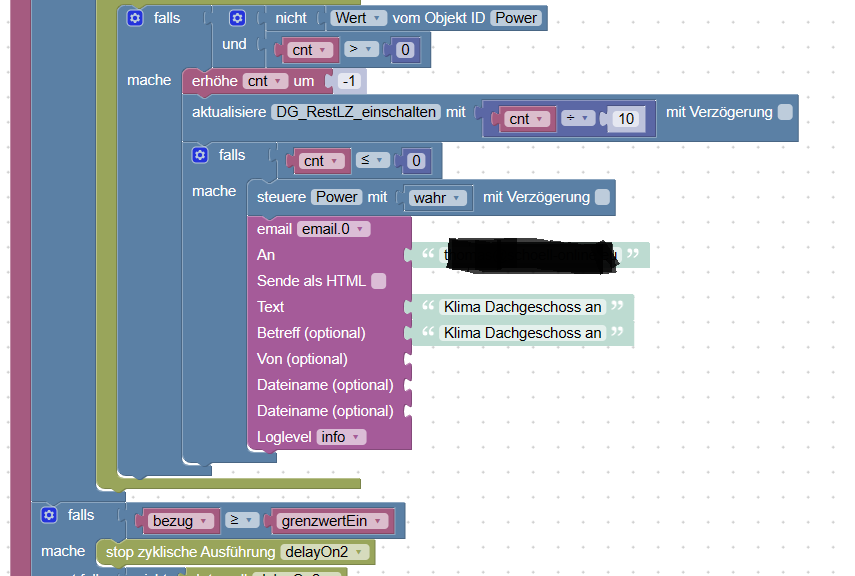Change the > comparison operator dropdown
The image size is (855, 576).
[x=361, y=49]
